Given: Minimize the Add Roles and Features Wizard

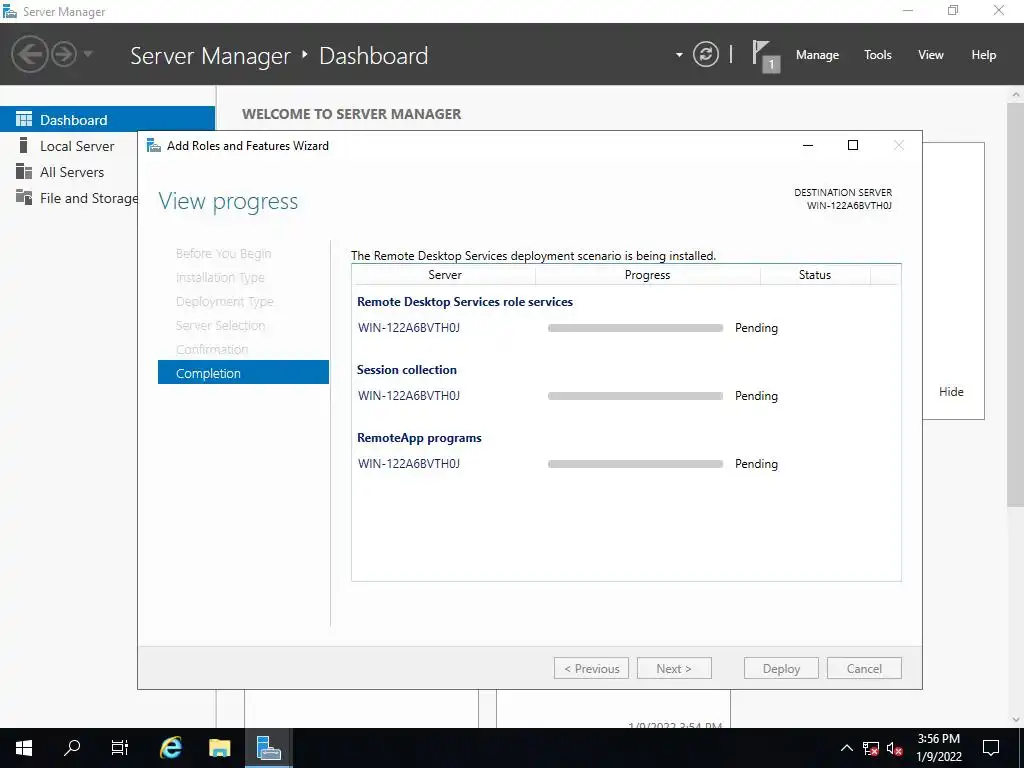Looking at the screenshot, I should pos(808,145).
